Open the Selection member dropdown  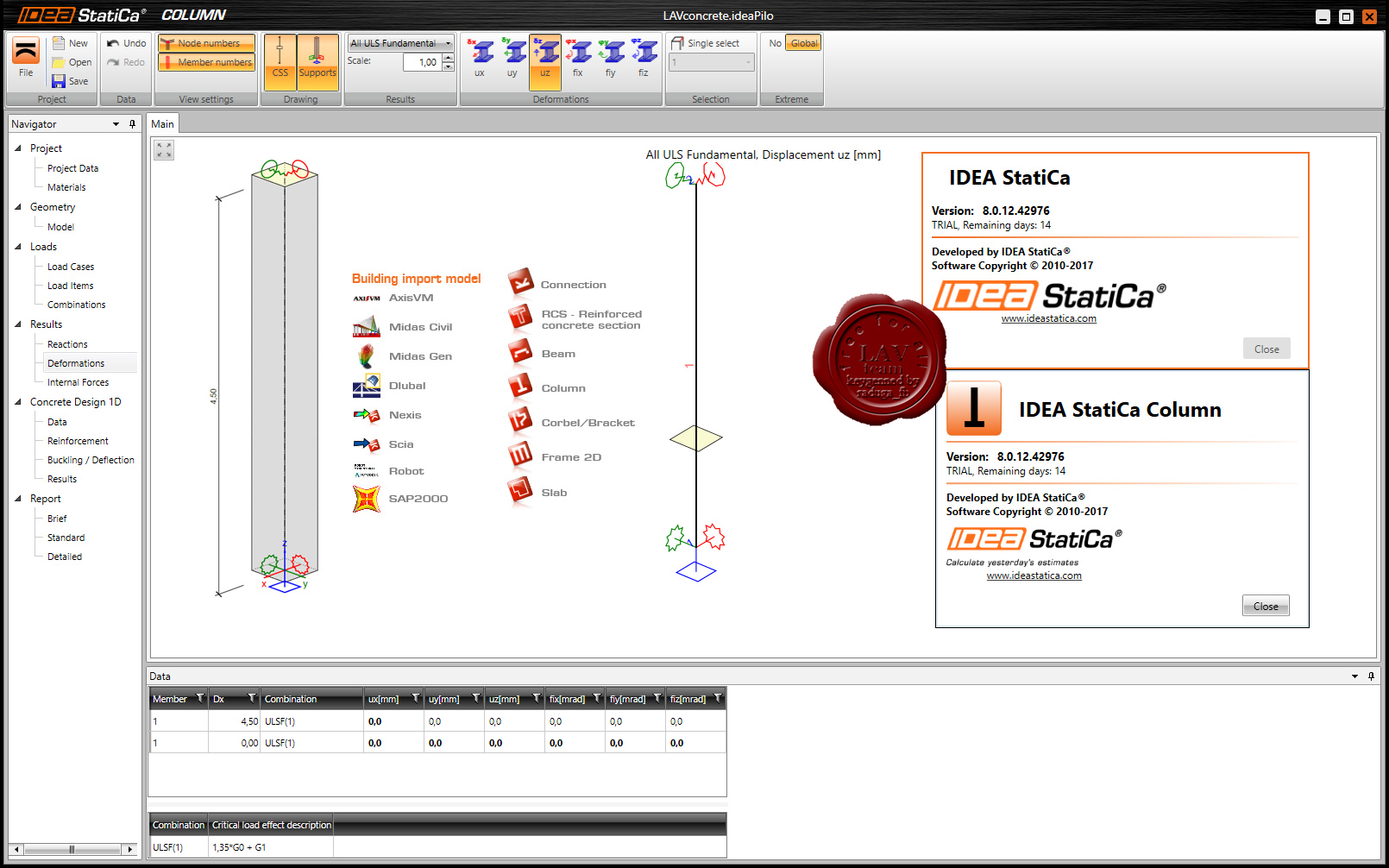pyautogui.click(x=712, y=62)
